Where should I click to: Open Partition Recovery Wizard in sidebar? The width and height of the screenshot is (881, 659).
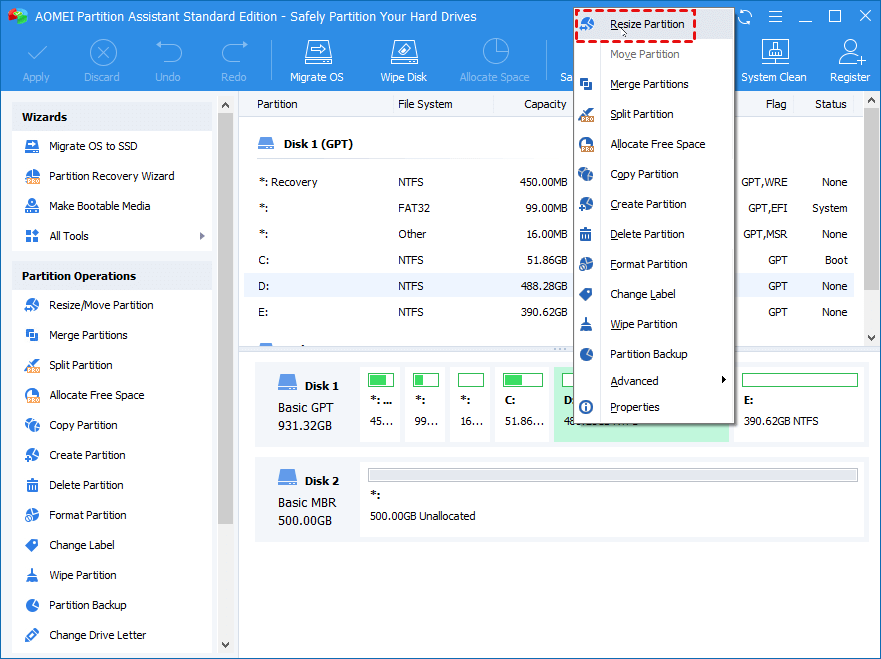click(x=111, y=176)
